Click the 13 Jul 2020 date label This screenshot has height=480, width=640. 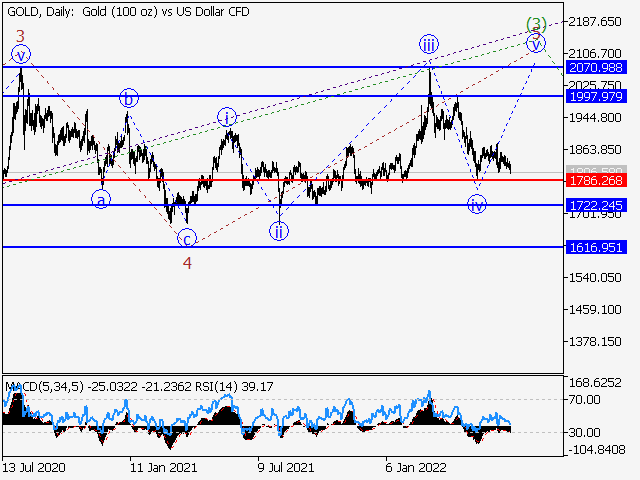(x=34, y=468)
